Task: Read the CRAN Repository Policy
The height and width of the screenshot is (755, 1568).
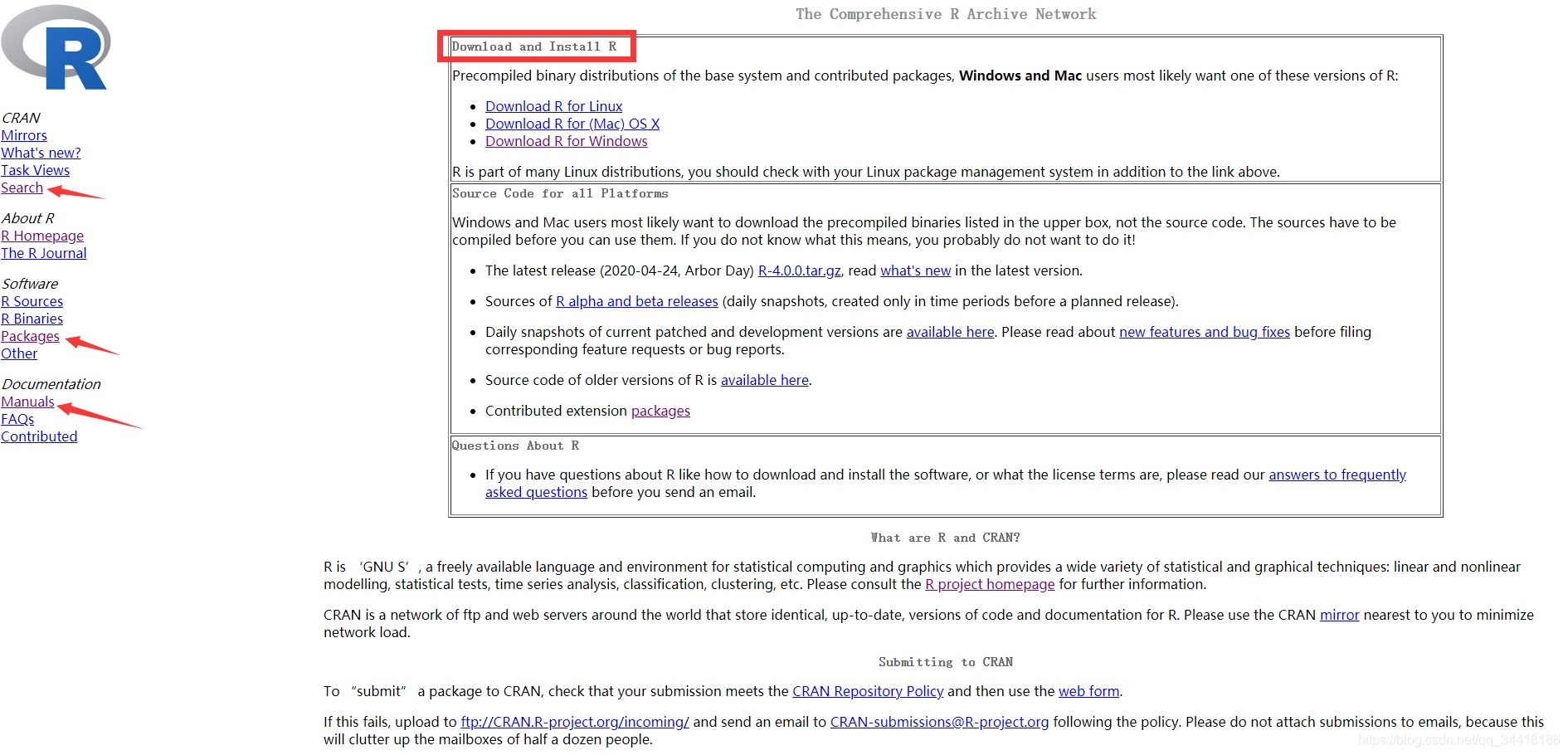Action: (x=868, y=691)
